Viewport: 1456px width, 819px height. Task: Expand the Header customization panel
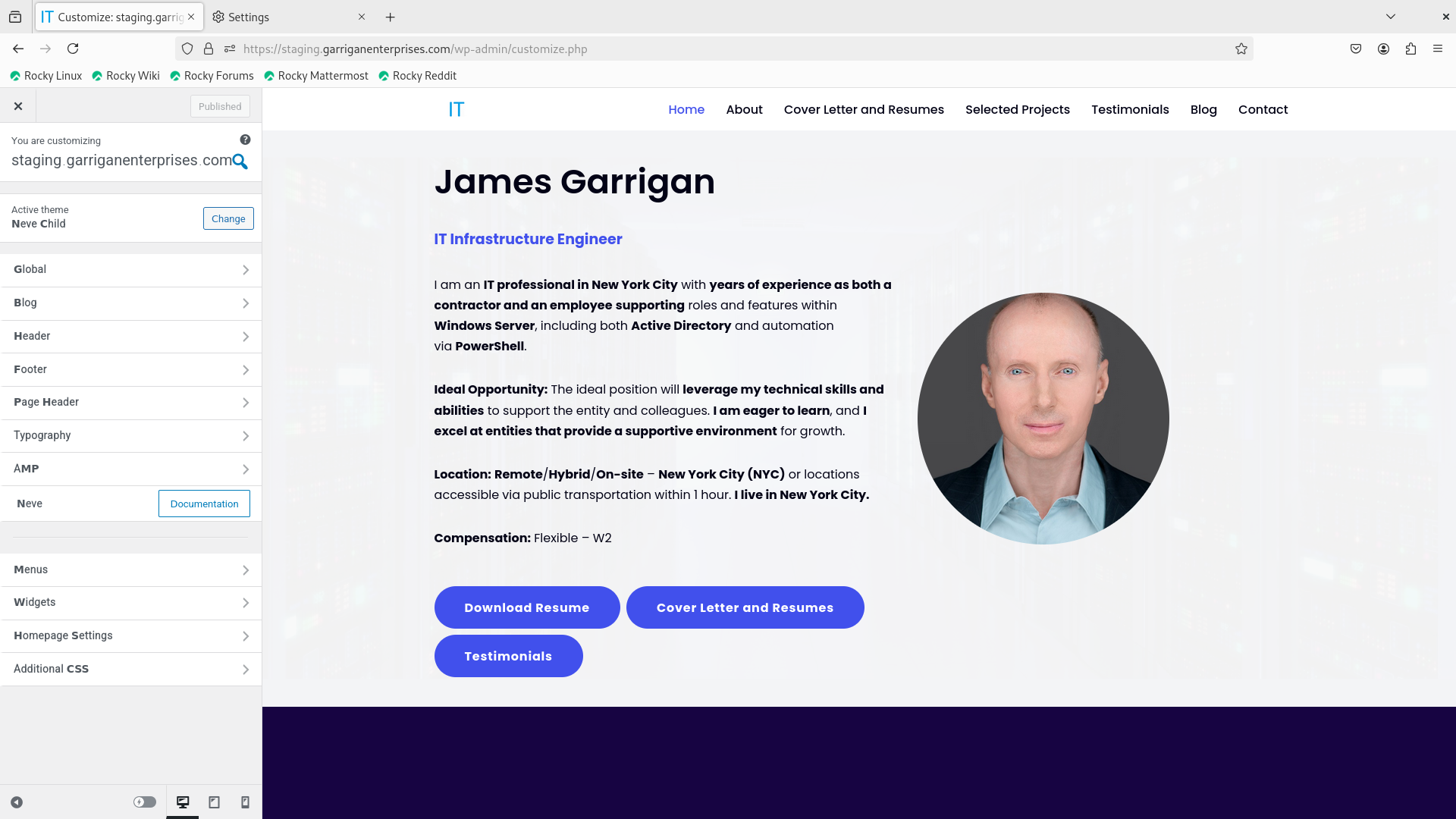tap(130, 336)
